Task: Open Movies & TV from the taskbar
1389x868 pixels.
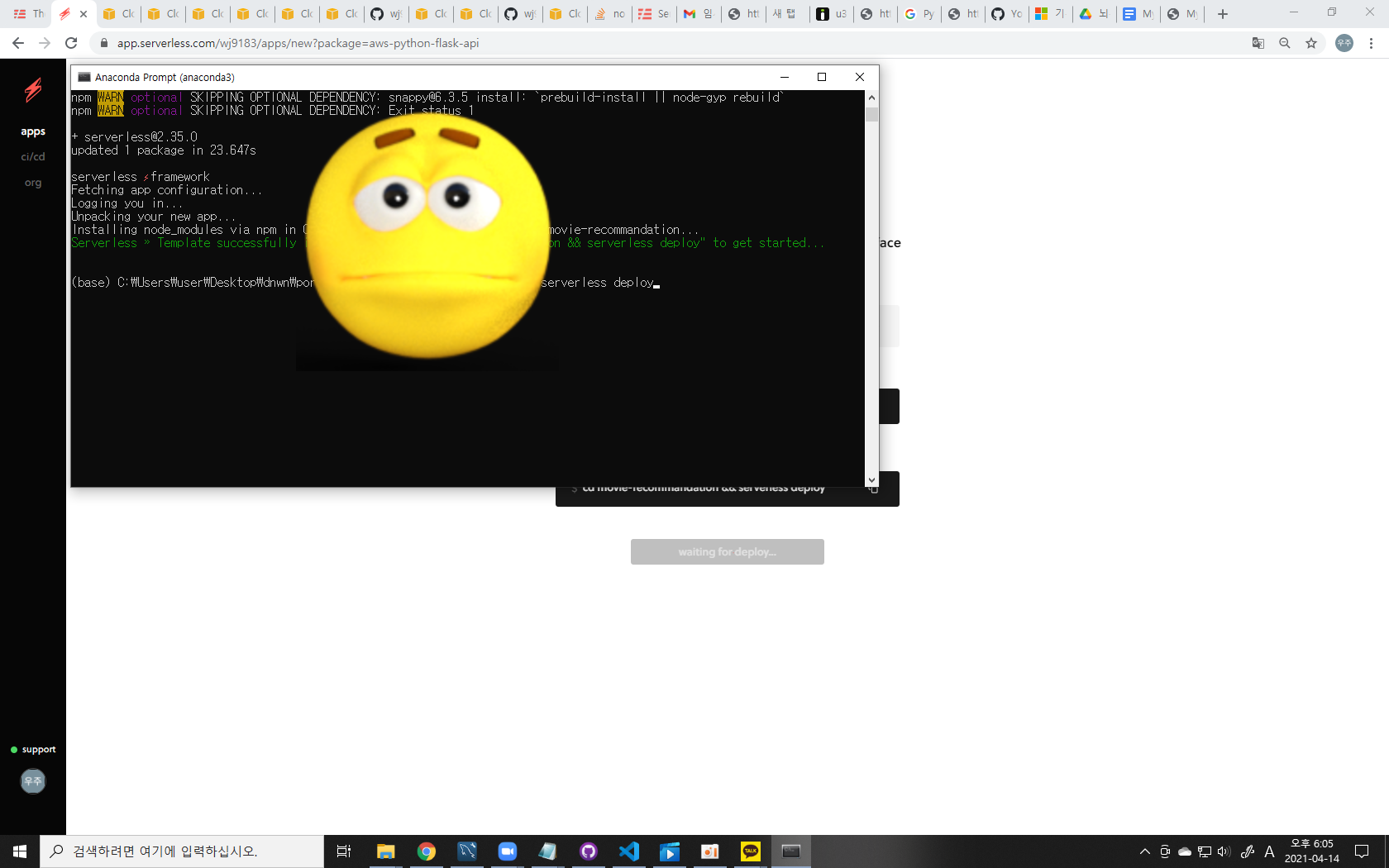Action: tap(670, 851)
